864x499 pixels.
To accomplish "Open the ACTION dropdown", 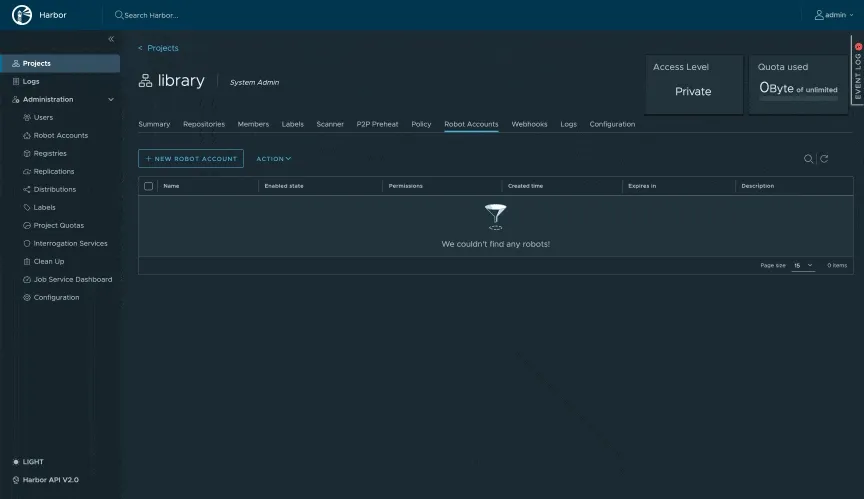I will pyautogui.click(x=273, y=159).
